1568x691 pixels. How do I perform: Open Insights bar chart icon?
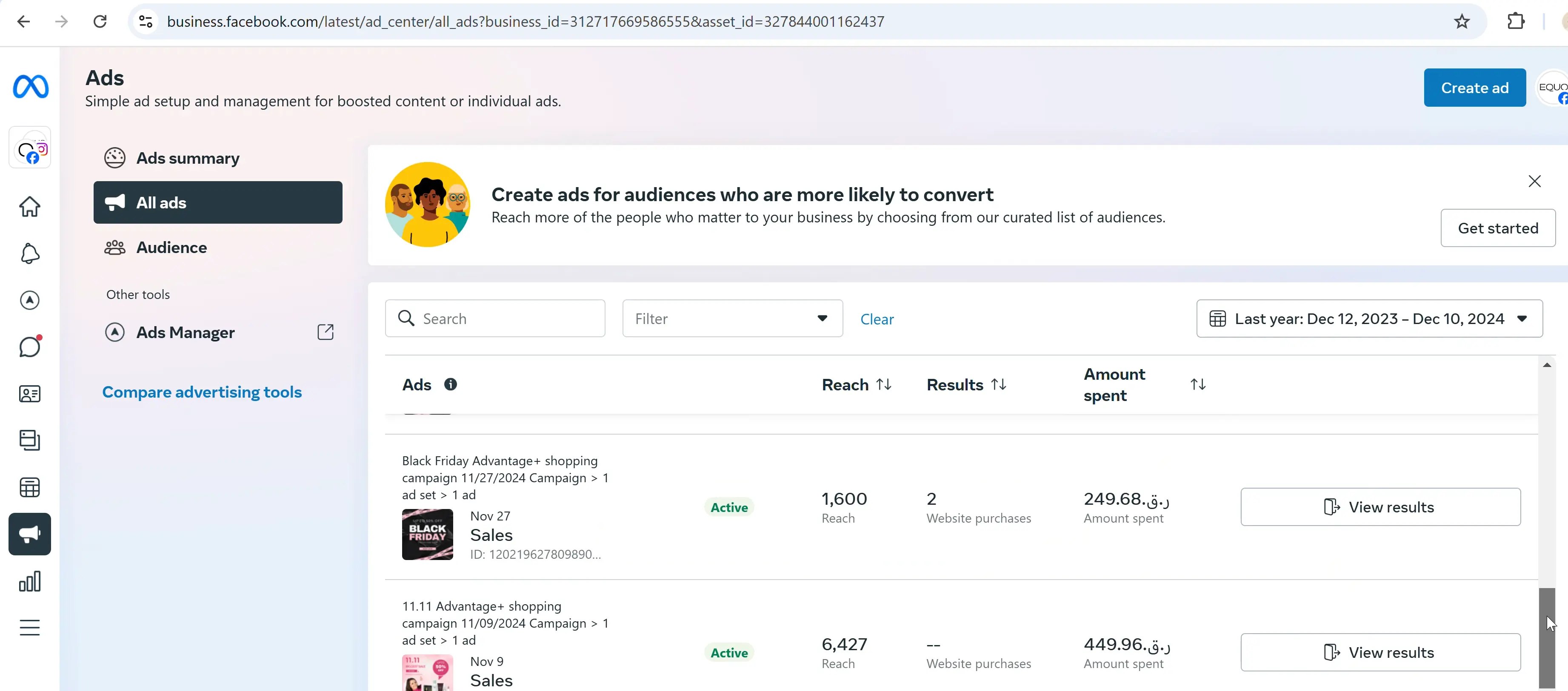click(x=30, y=582)
